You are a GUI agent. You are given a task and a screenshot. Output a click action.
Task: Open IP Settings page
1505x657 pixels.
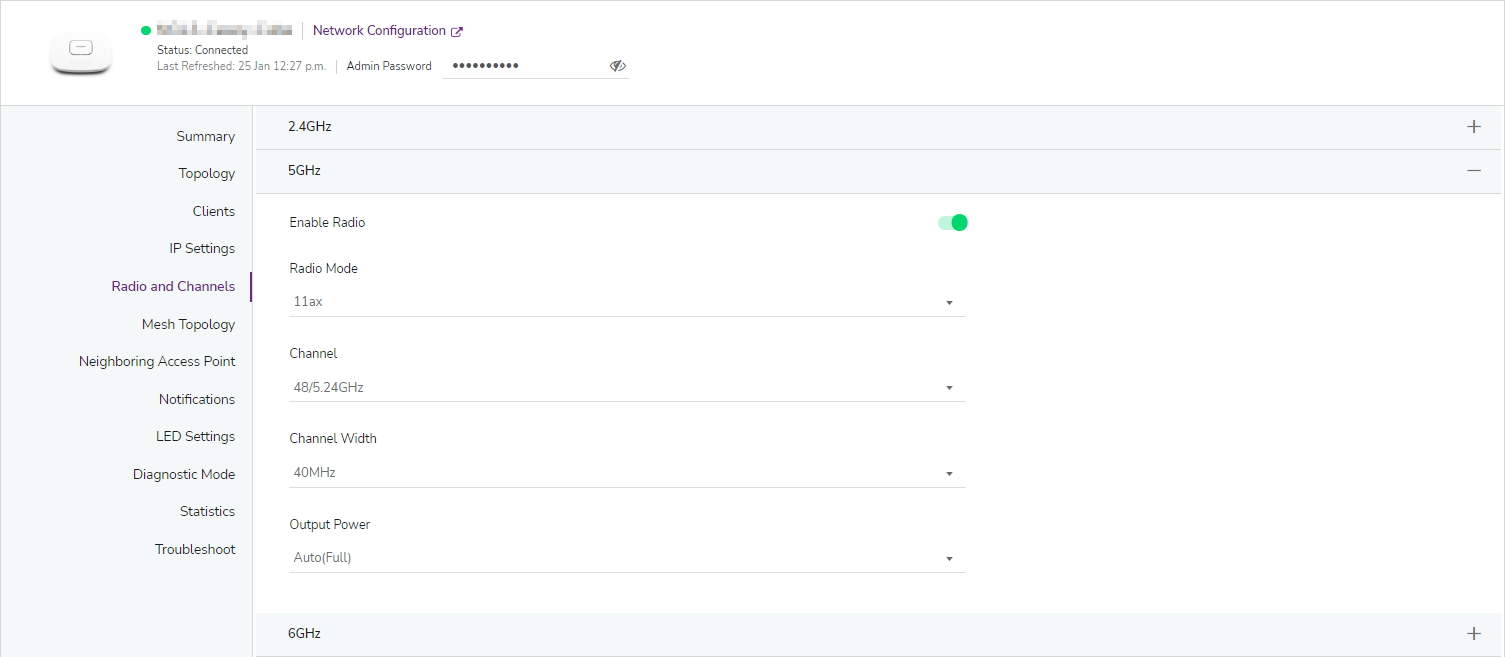[202, 249]
